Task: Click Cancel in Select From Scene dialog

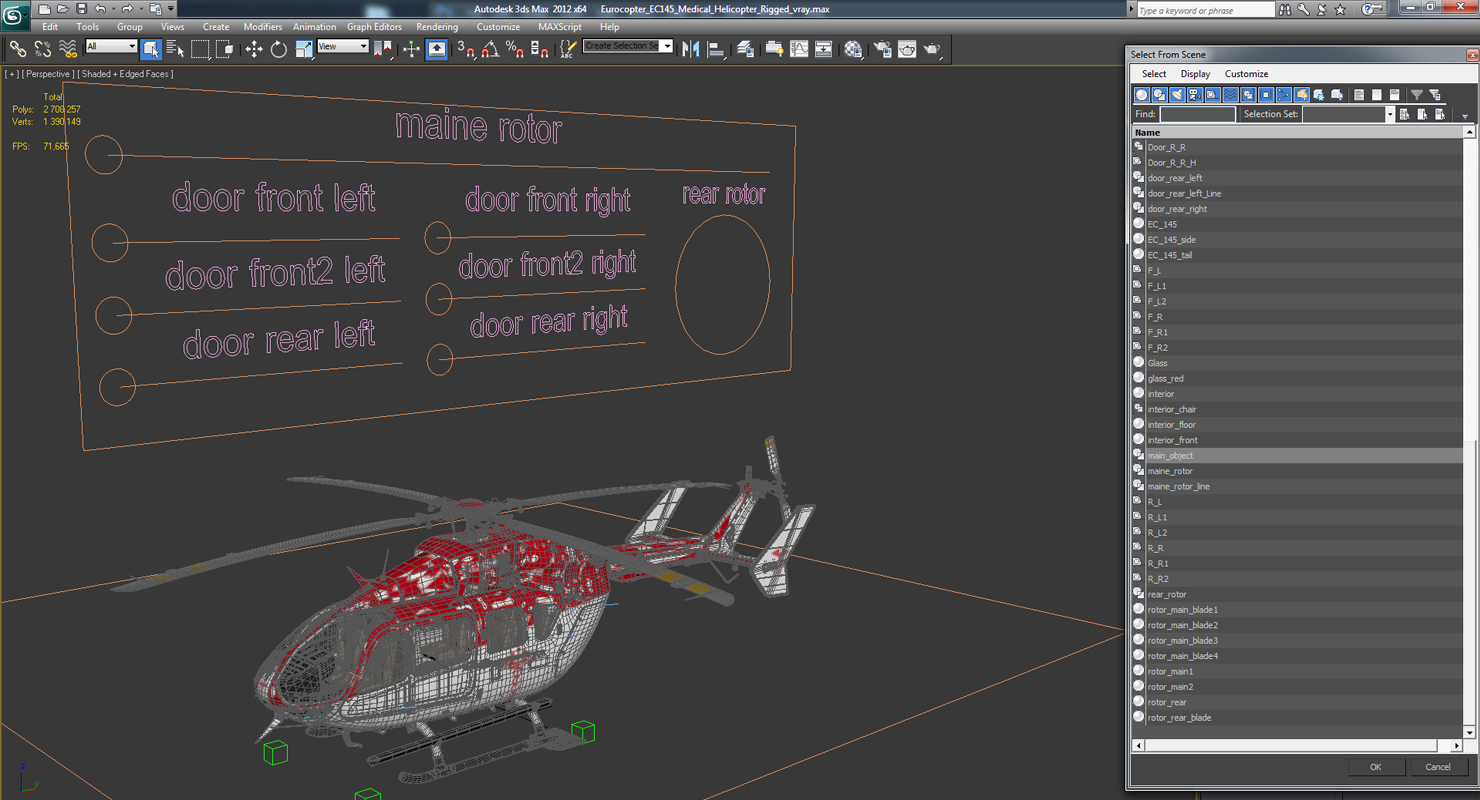Action: coord(1438,767)
